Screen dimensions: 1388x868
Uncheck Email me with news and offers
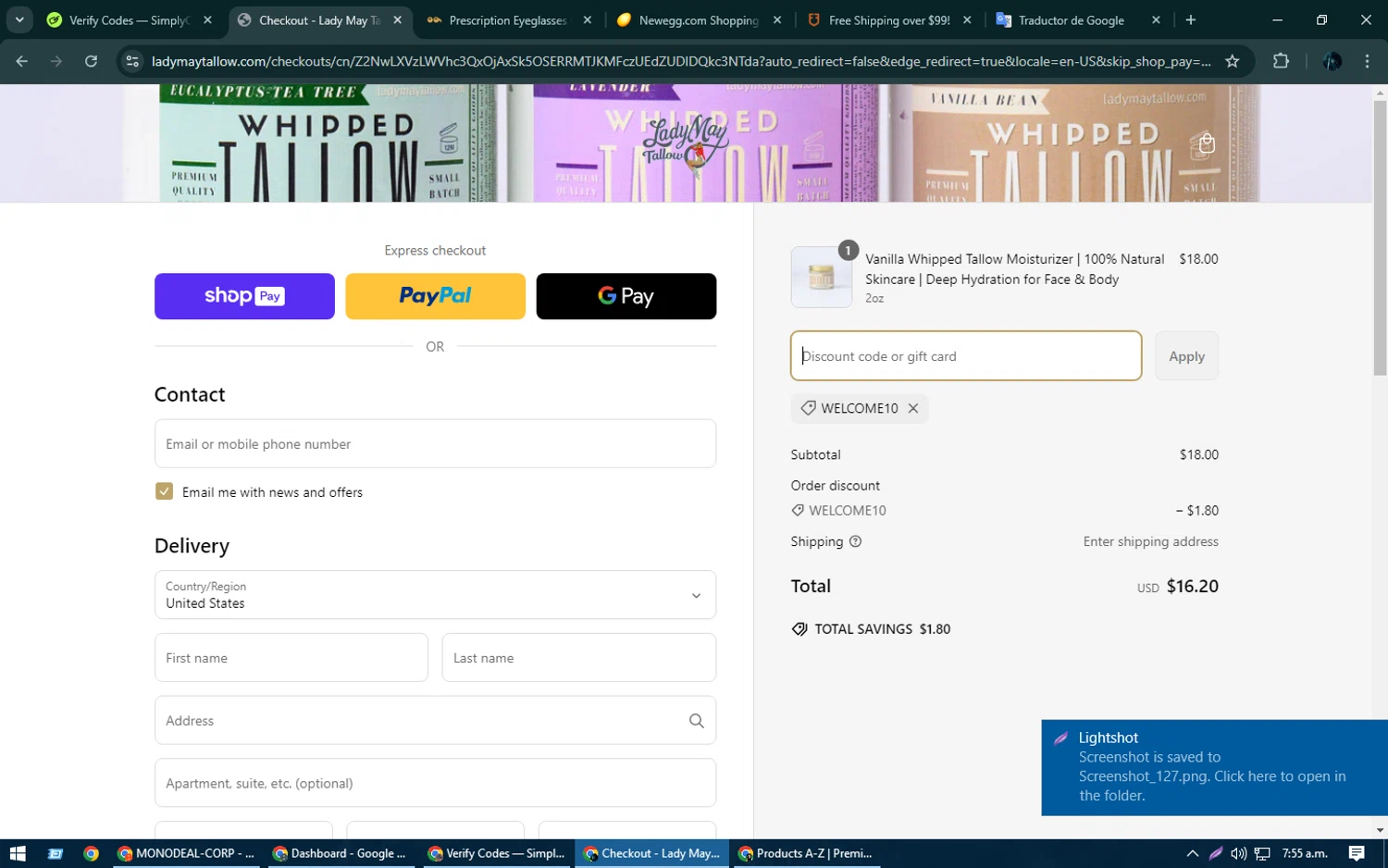pyautogui.click(x=164, y=491)
